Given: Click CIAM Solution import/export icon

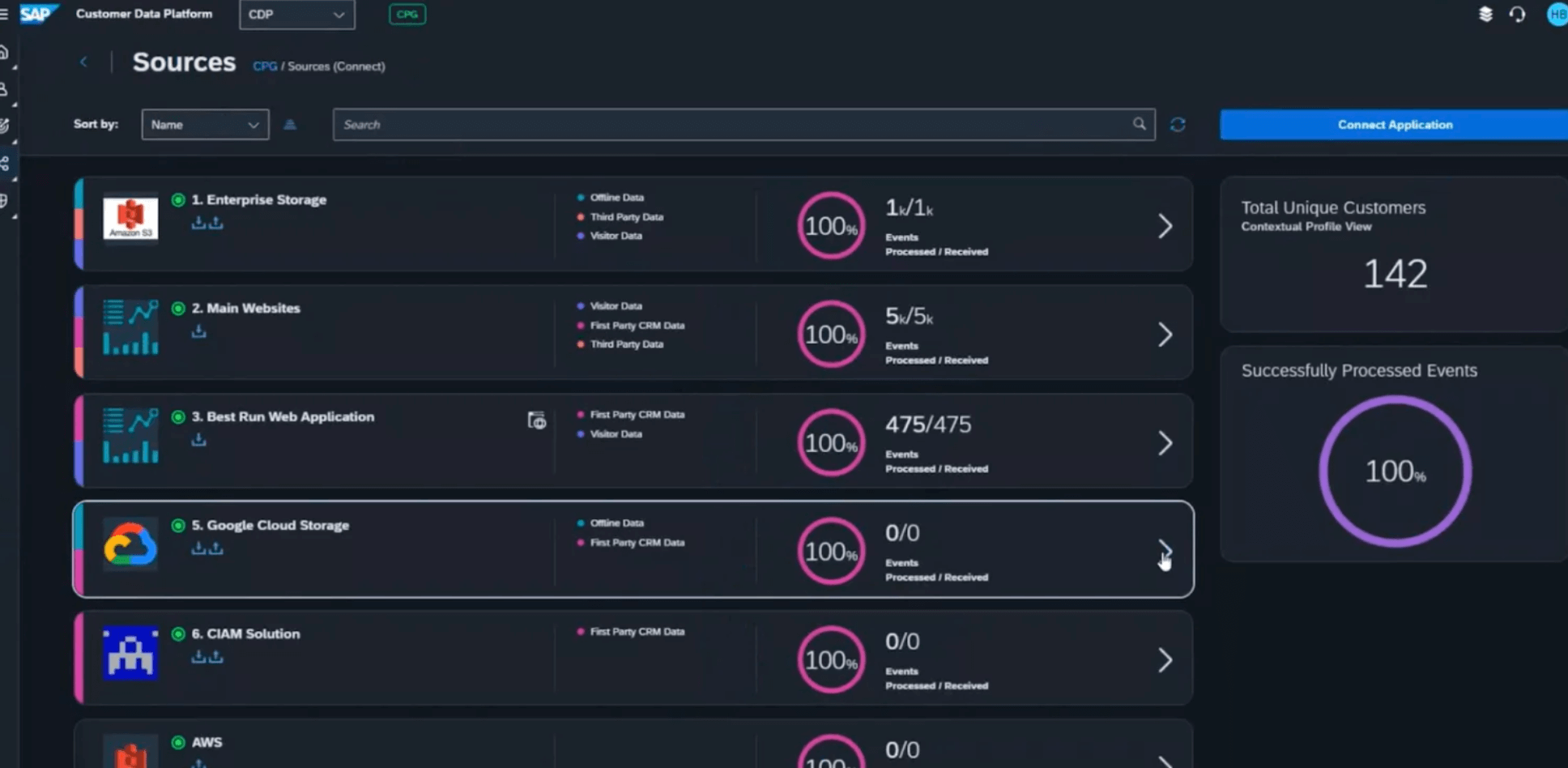Looking at the screenshot, I should coord(207,657).
